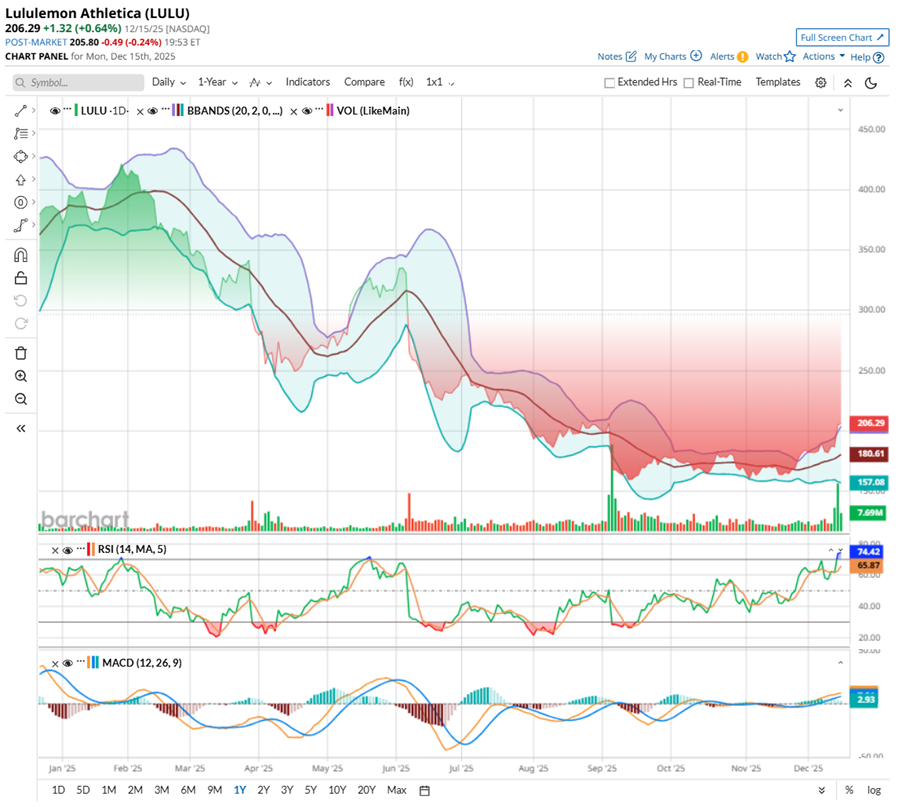This screenshot has height=807, width=902.
Task: Open LULU series options menu
Action: pyautogui.click(x=67, y=109)
